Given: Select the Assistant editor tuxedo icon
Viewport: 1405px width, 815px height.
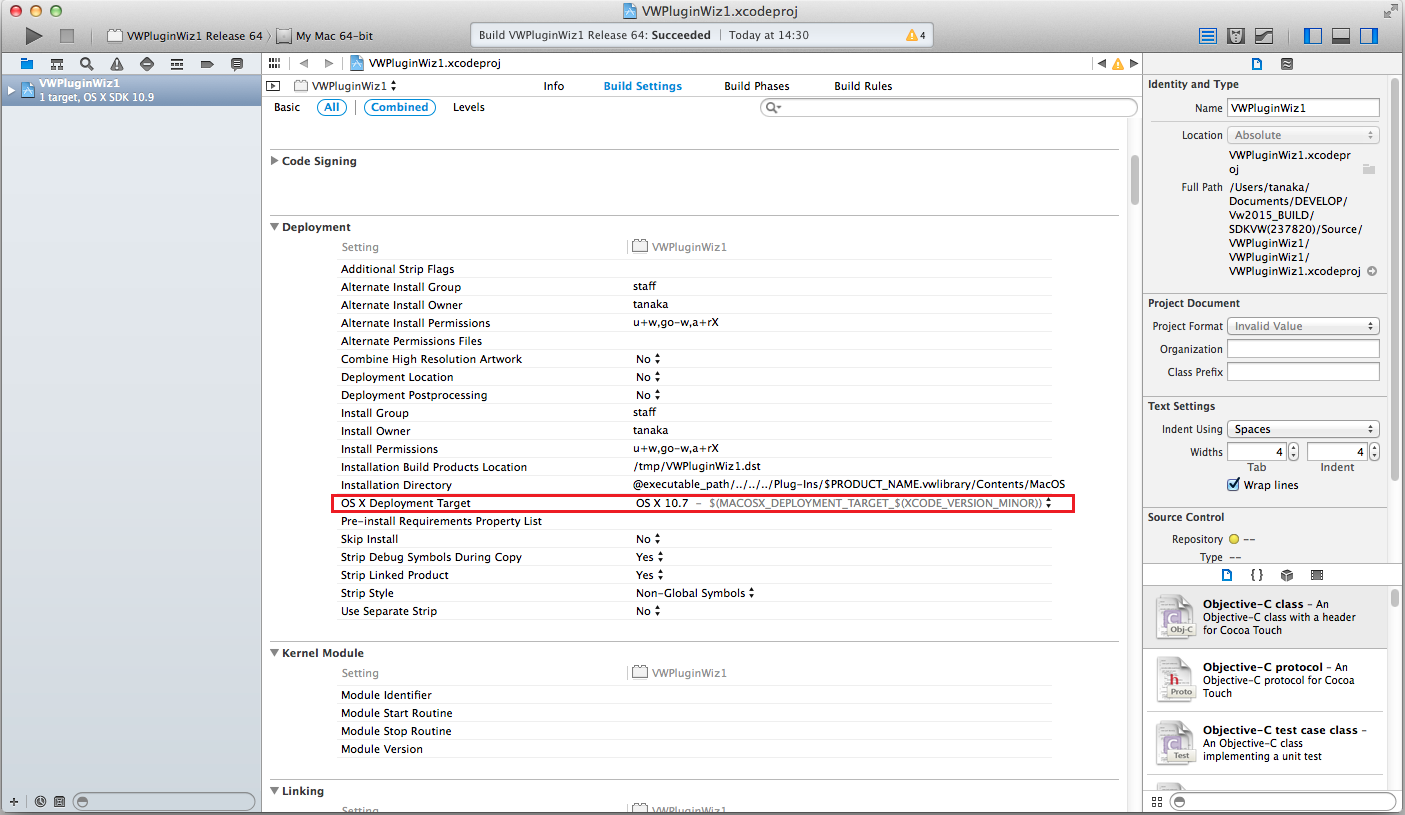Looking at the screenshot, I should click(x=1236, y=36).
